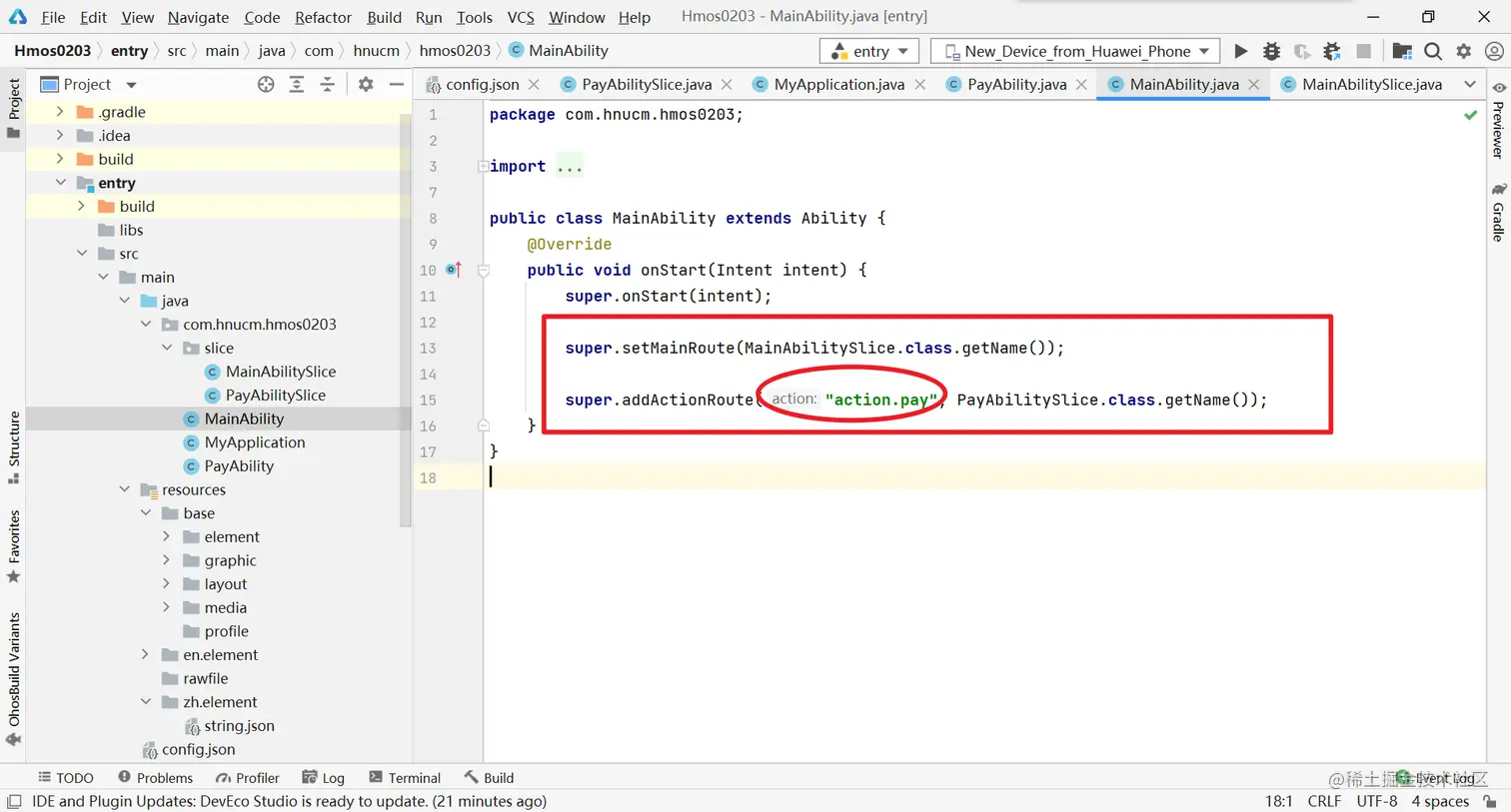Collapse the entry module node
Image resolution: width=1511 pixels, height=812 pixels.
[x=60, y=183]
